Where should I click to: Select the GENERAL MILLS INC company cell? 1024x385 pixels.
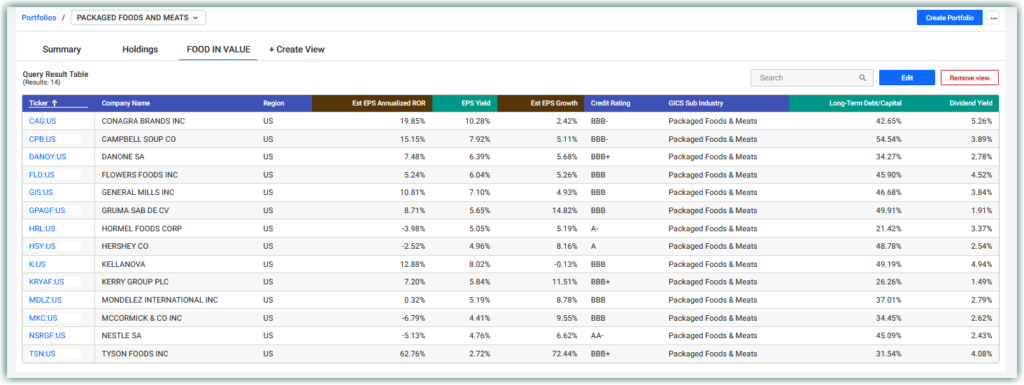[x=138, y=192]
